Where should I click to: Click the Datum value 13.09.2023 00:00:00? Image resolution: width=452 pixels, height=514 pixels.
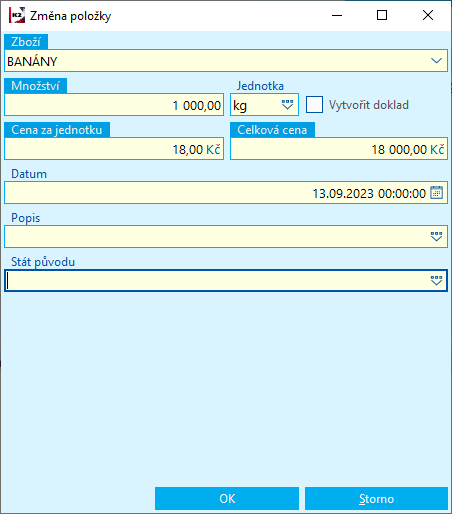(x=369, y=193)
